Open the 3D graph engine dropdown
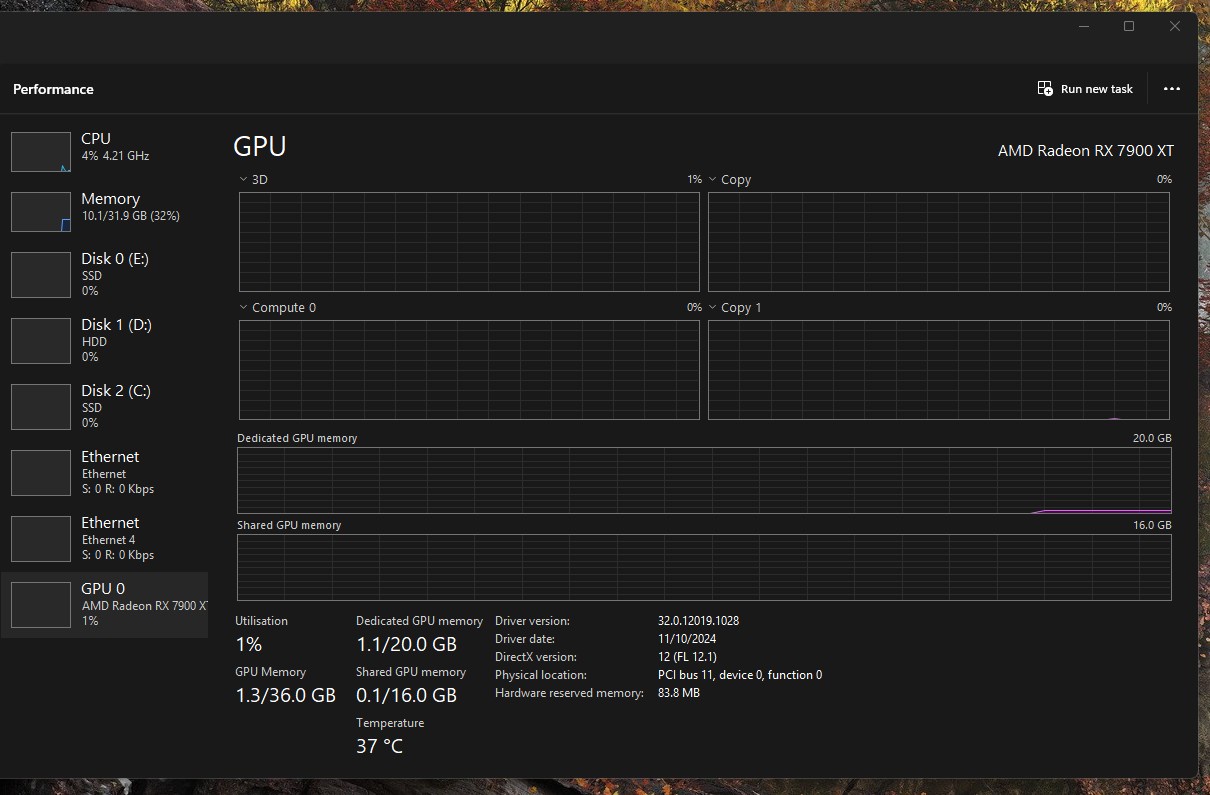Screen dimensions: 1210x795 click(244, 180)
